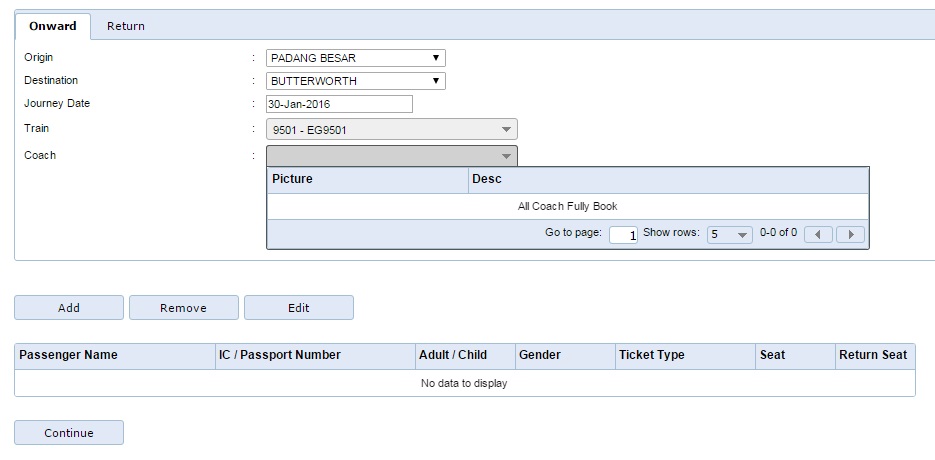Open the Origin dropdown showing PADANG BESAR
The width and height of the screenshot is (935, 460).
coord(355,58)
